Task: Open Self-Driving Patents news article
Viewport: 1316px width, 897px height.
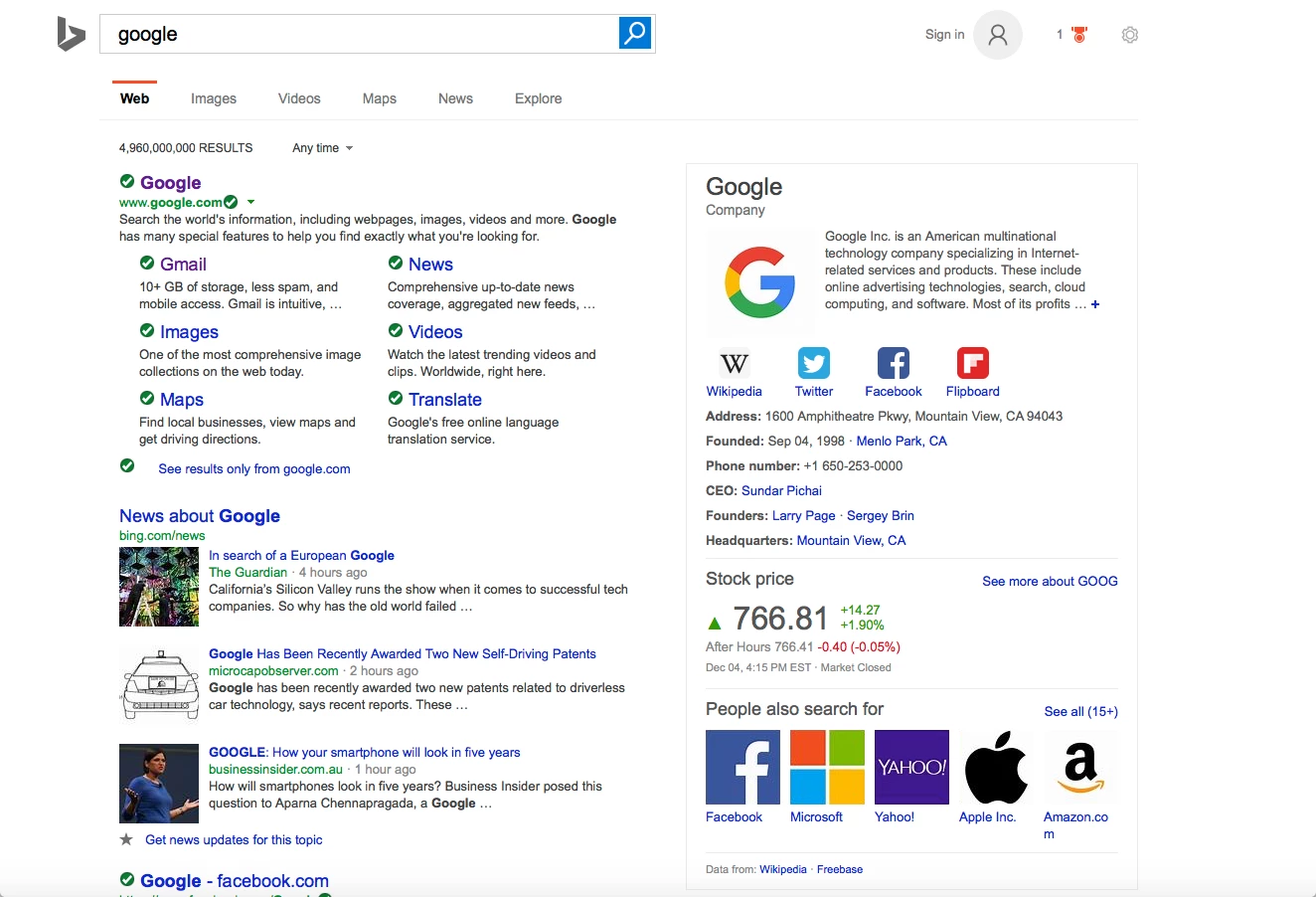Action: point(403,654)
